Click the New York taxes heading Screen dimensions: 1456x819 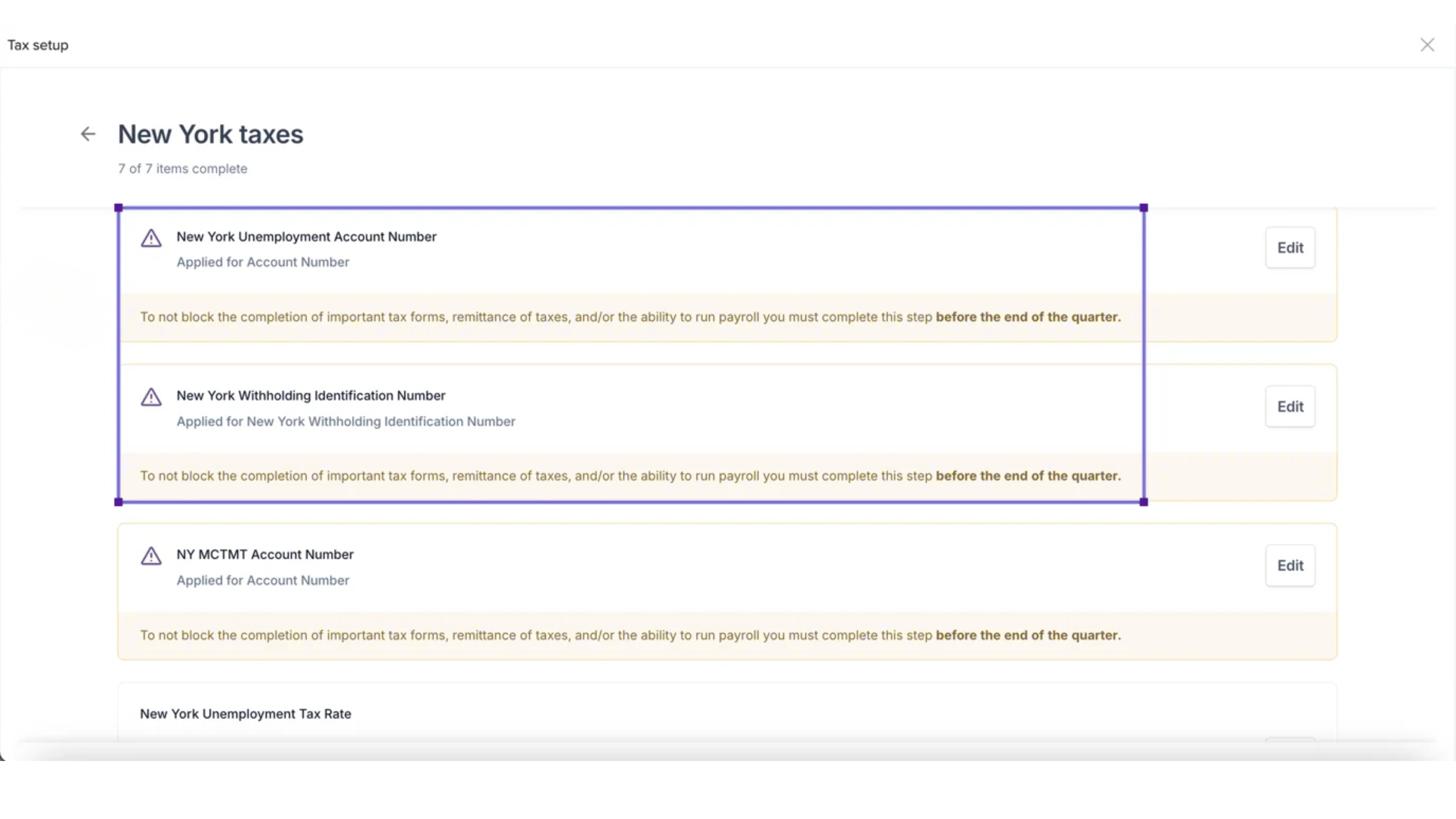click(210, 134)
